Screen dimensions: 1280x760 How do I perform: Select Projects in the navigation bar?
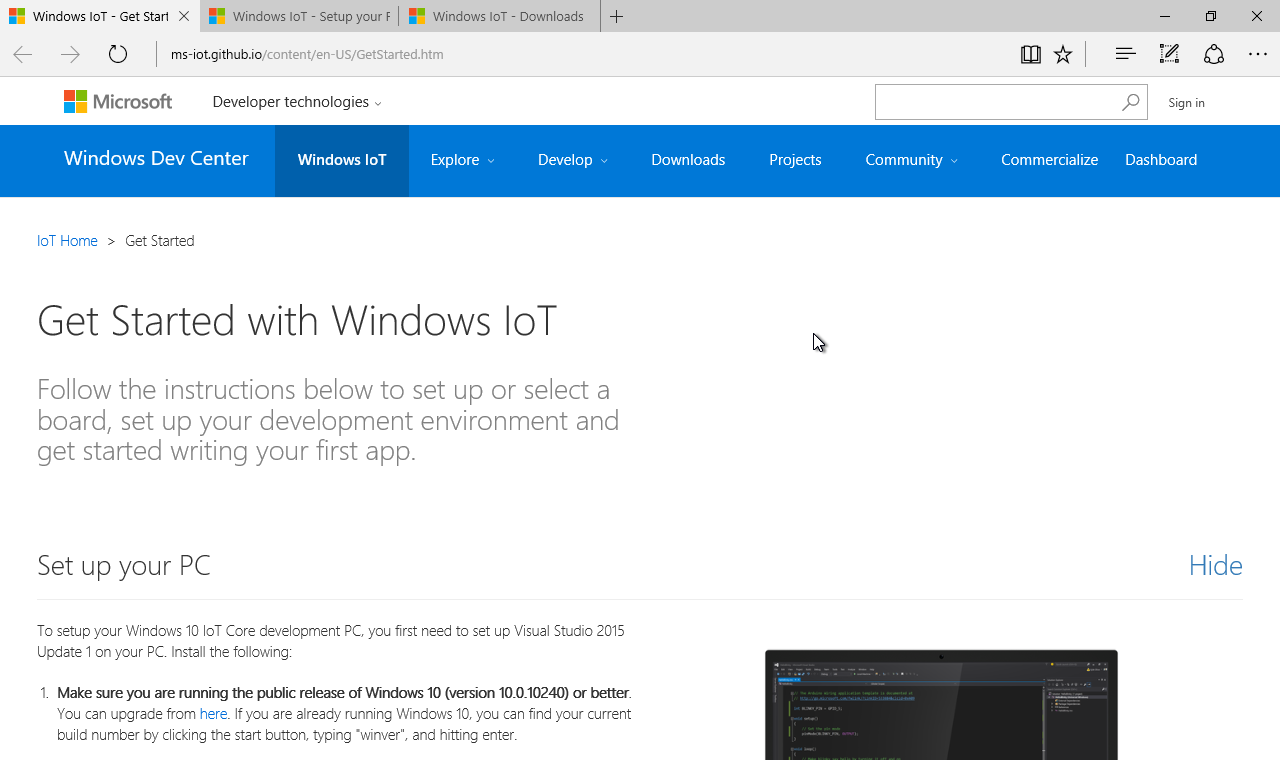[x=795, y=160]
